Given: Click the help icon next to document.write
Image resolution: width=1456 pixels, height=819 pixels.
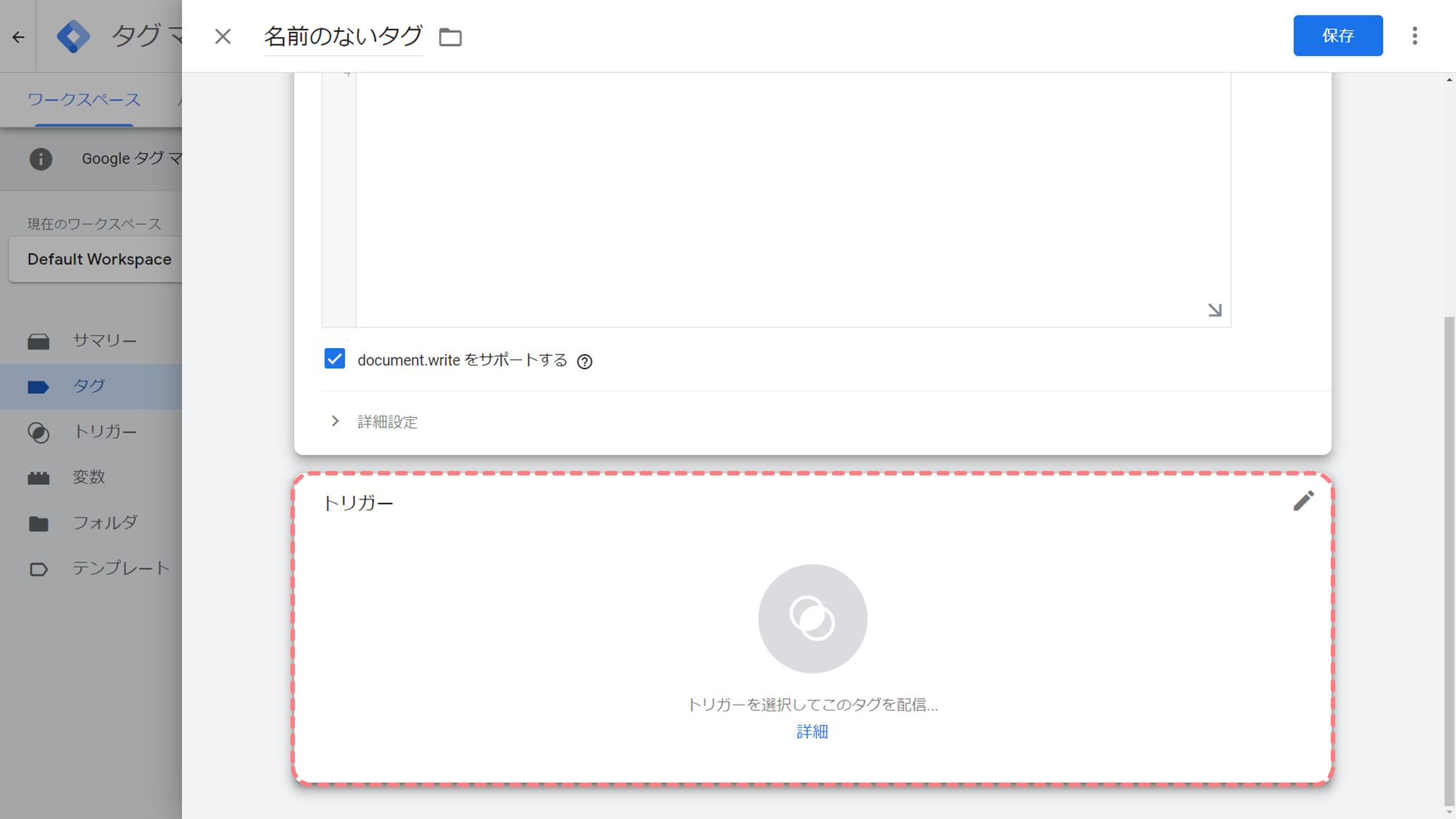Looking at the screenshot, I should click(x=585, y=361).
